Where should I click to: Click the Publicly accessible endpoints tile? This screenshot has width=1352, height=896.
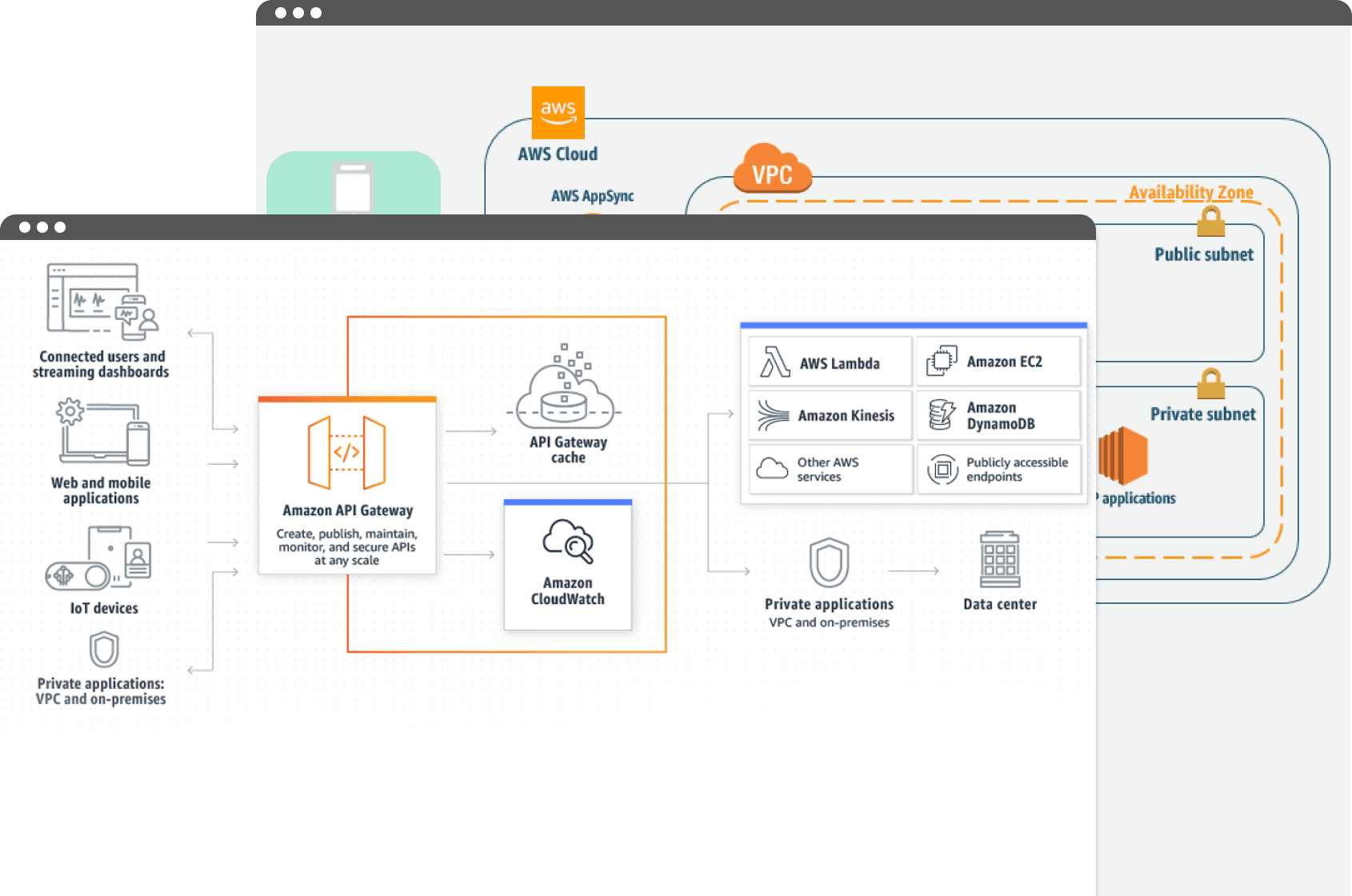[x=998, y=470]
